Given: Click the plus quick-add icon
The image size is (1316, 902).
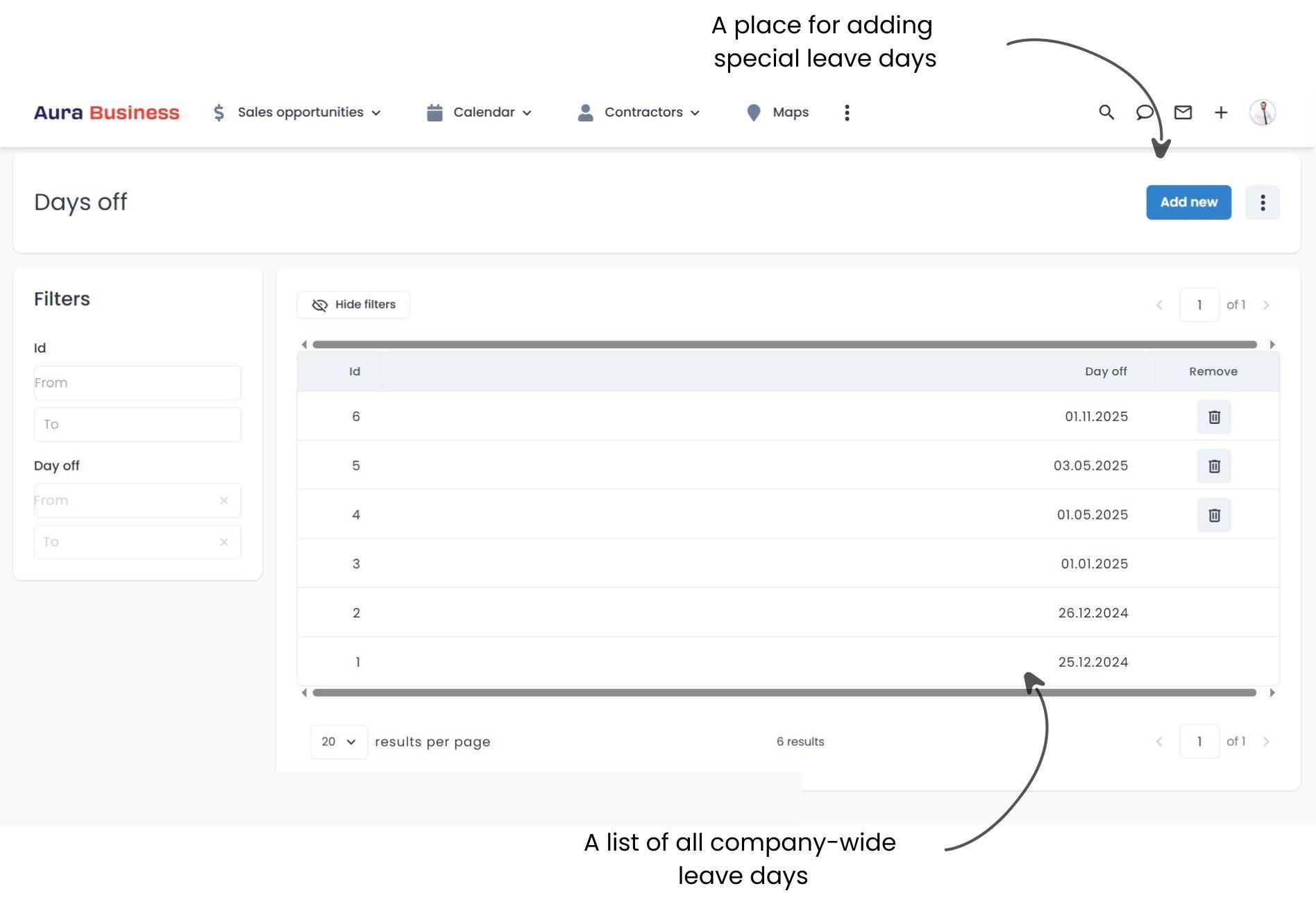Looking at the screenshot, I should pos(1221,112).
